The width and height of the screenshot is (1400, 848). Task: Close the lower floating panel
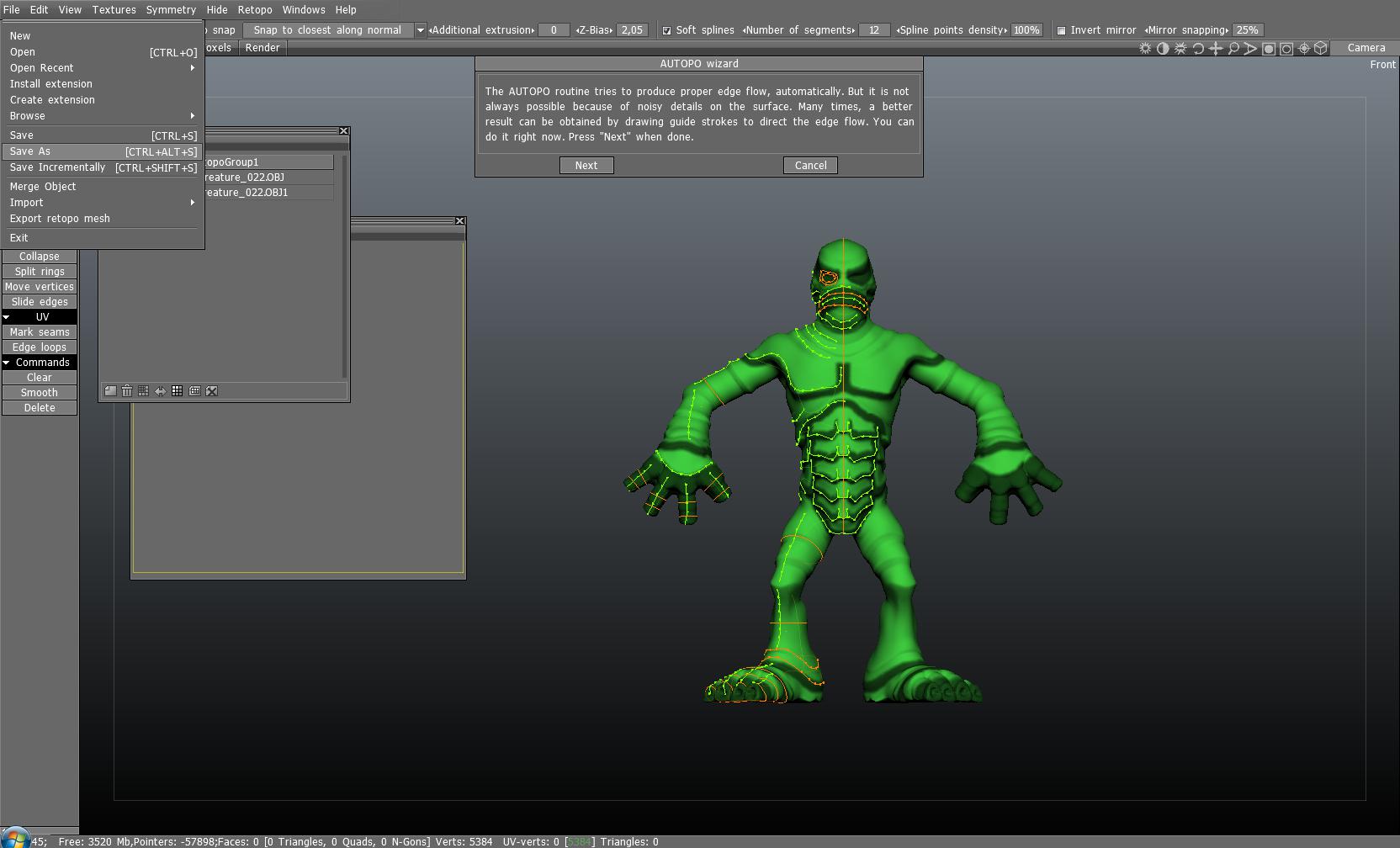click(459, 221)
